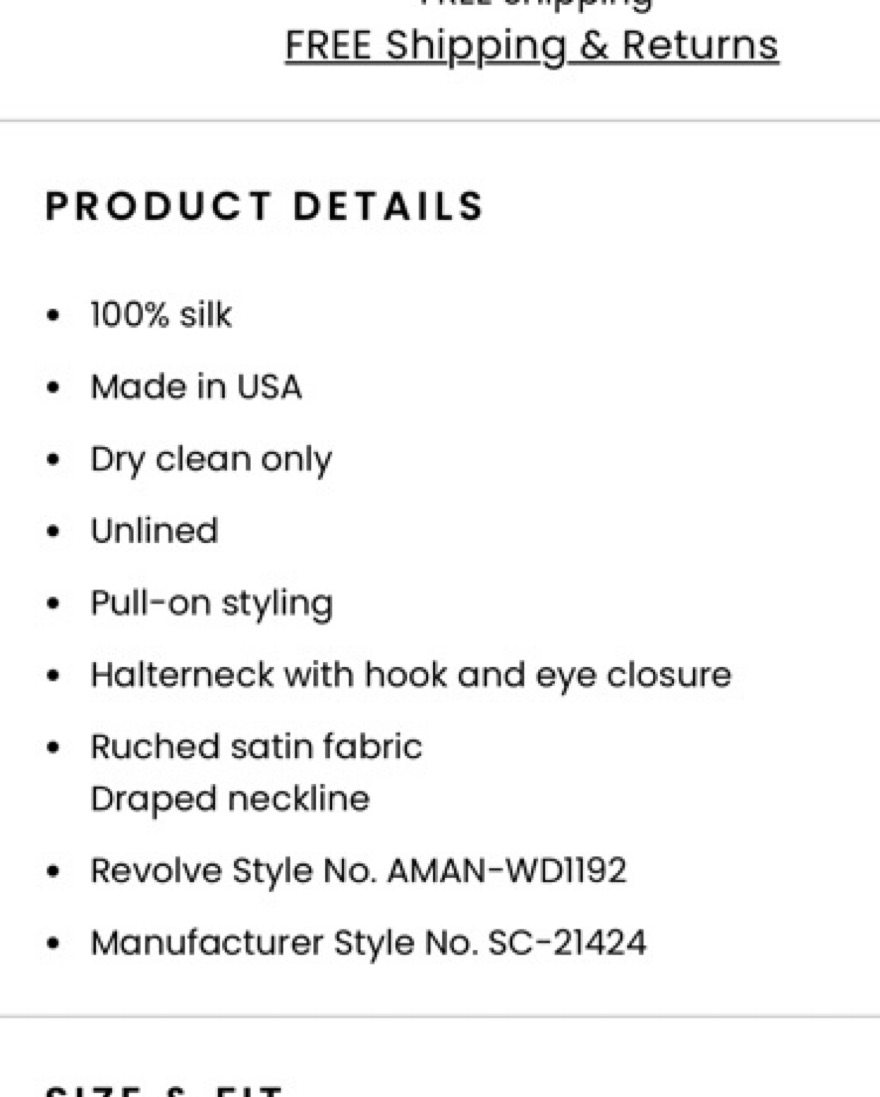Click the cut-off FREE shipping text at top
880x1097 pixels.
[536, 4]
